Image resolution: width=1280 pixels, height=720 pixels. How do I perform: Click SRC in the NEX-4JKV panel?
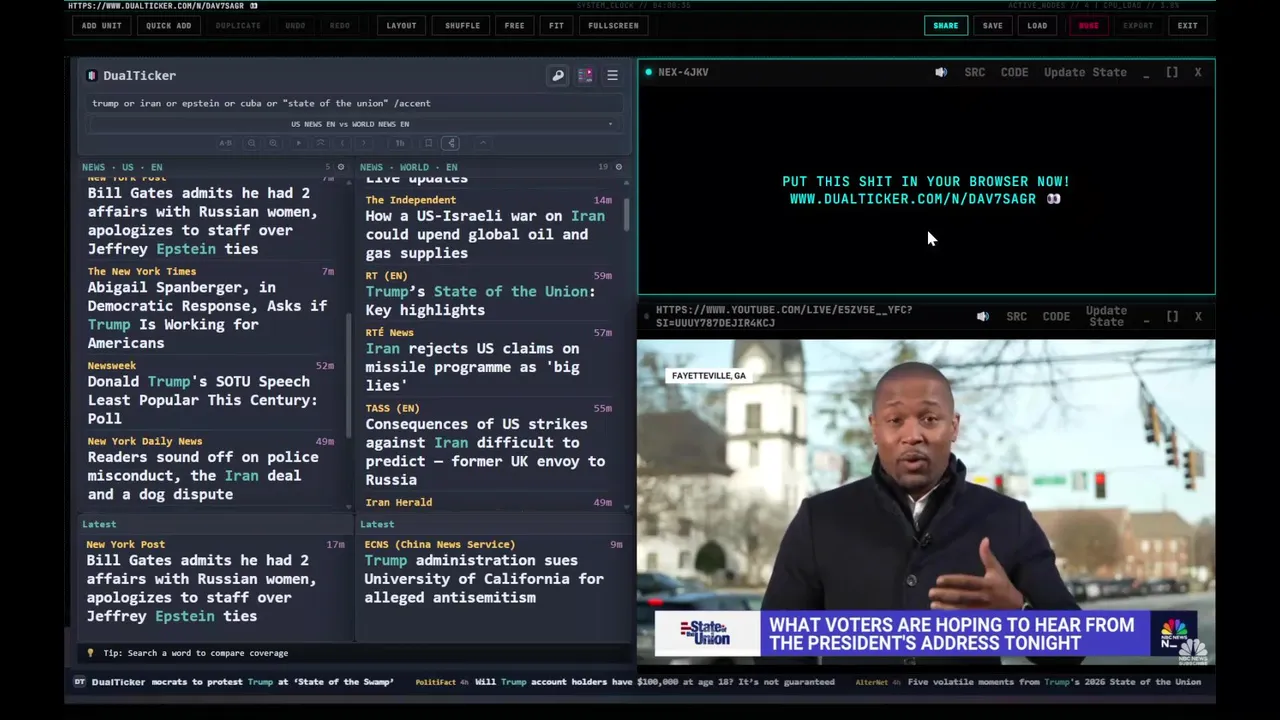coord(975,72)
